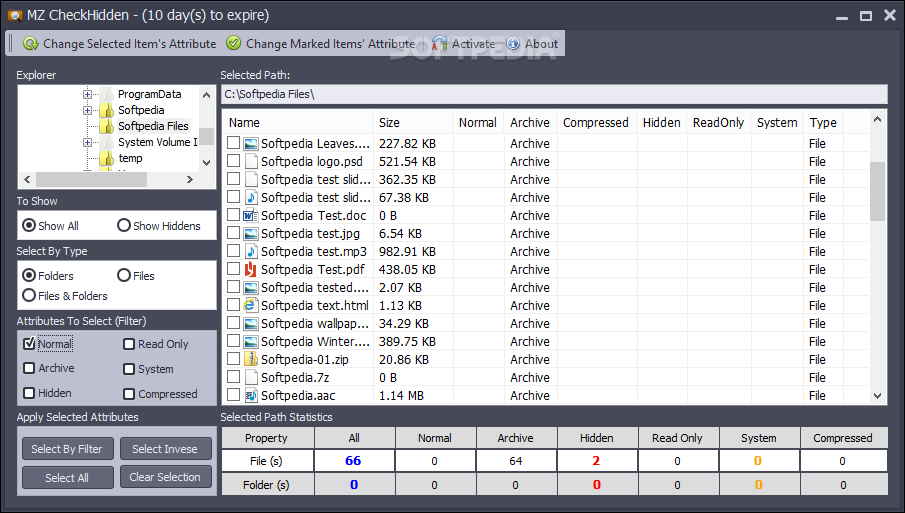This screenshot has width=905, height=513.
Task: Select the Show Hiddens radio button
Action: tap(124, 225)
